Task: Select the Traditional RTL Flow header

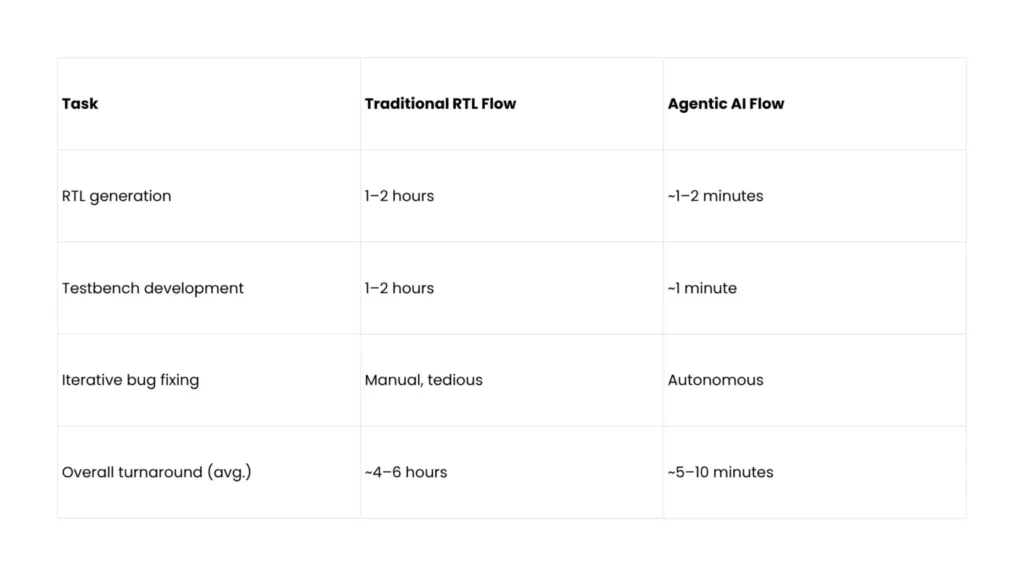Action: point(512,104)
